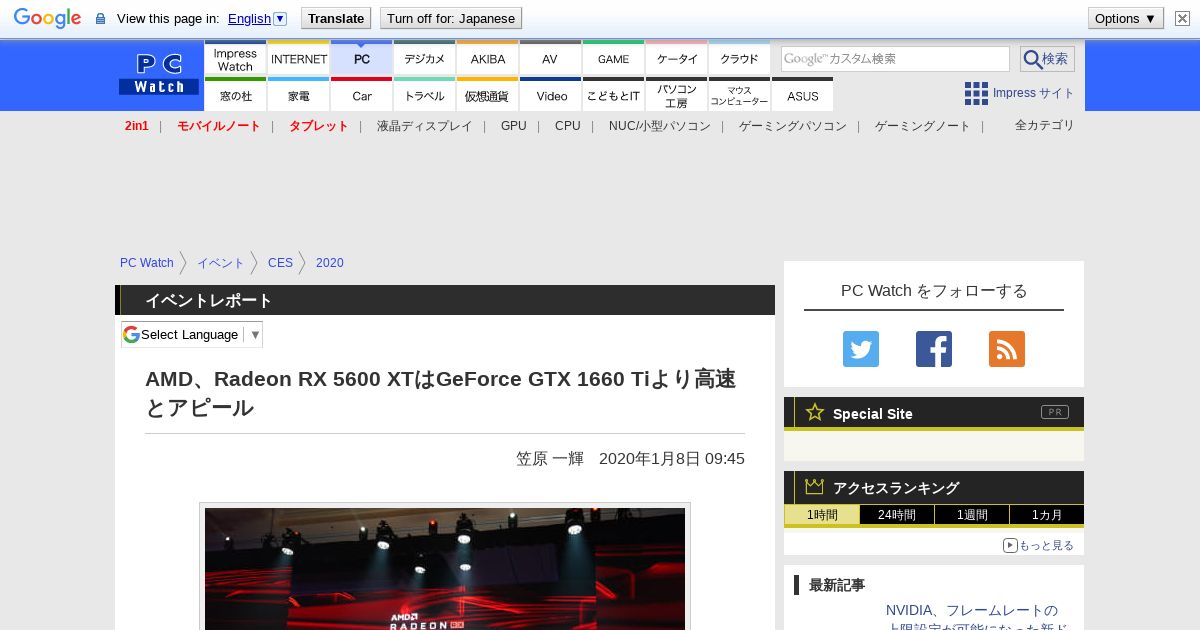Open the こどもとIT tab
The width and height of the screenshot is (1200, 630).
tap(613, 95)
